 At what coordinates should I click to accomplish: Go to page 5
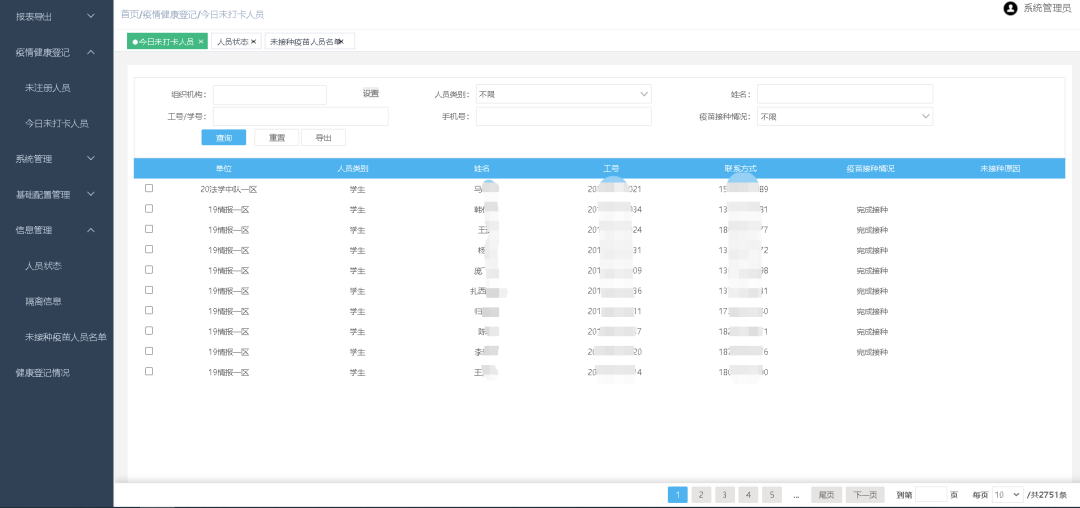(771, 494)
